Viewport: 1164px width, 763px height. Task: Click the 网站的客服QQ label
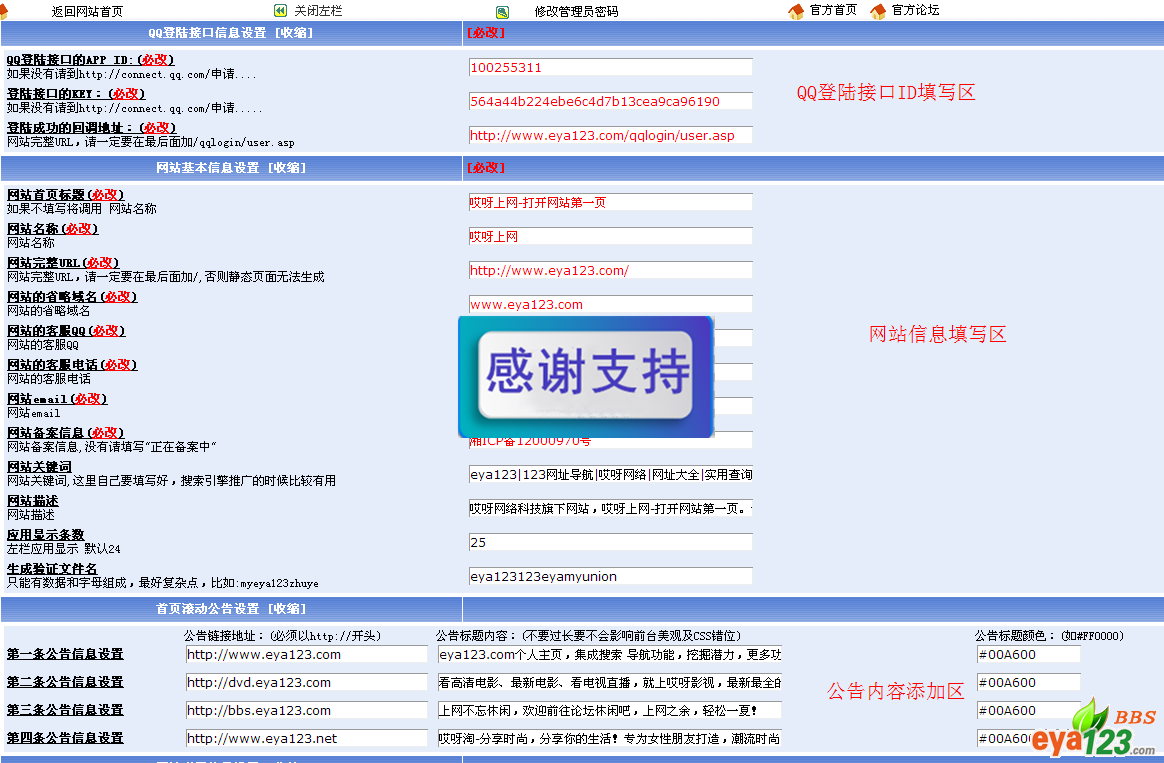66,331
